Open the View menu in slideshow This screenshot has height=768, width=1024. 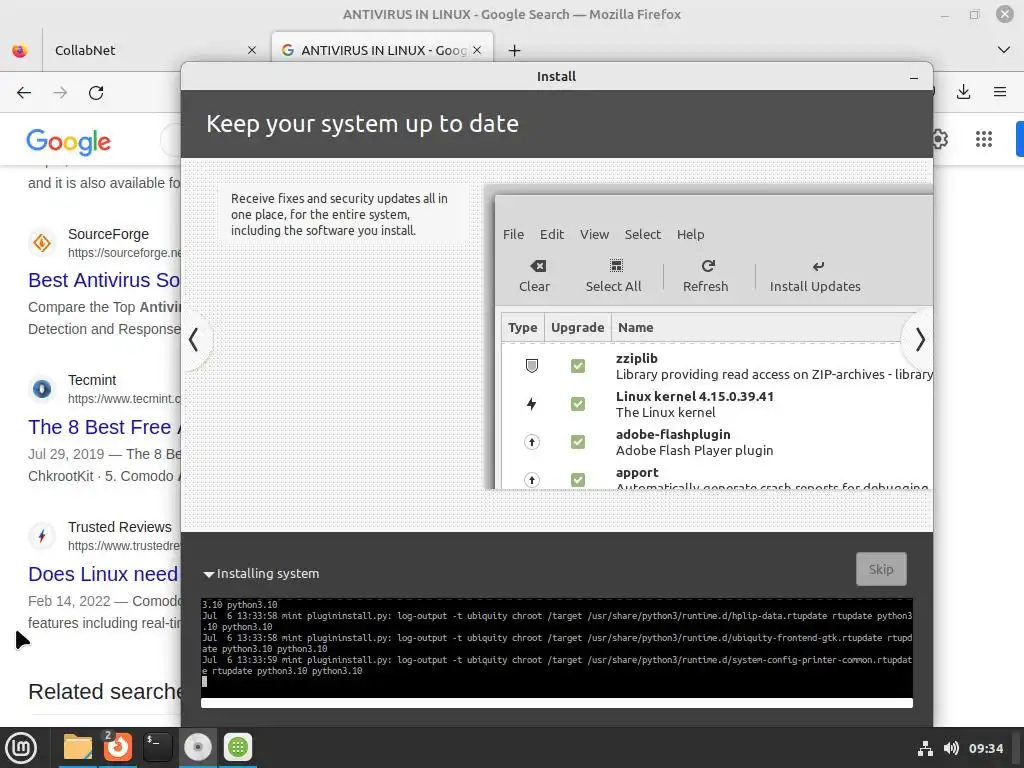pos(594,234)
